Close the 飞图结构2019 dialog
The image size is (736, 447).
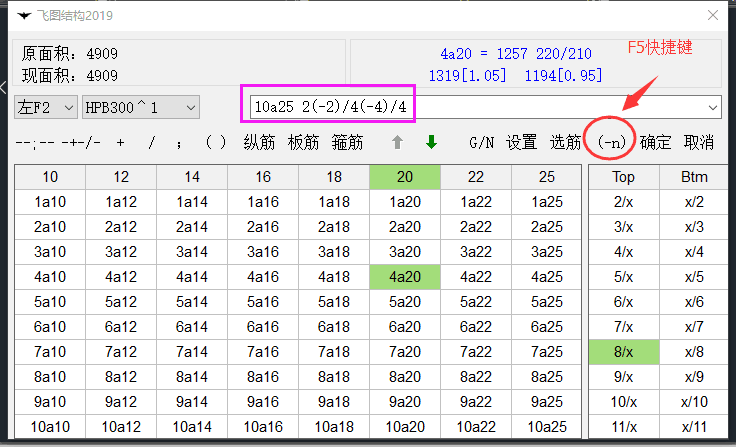(713, 15)
